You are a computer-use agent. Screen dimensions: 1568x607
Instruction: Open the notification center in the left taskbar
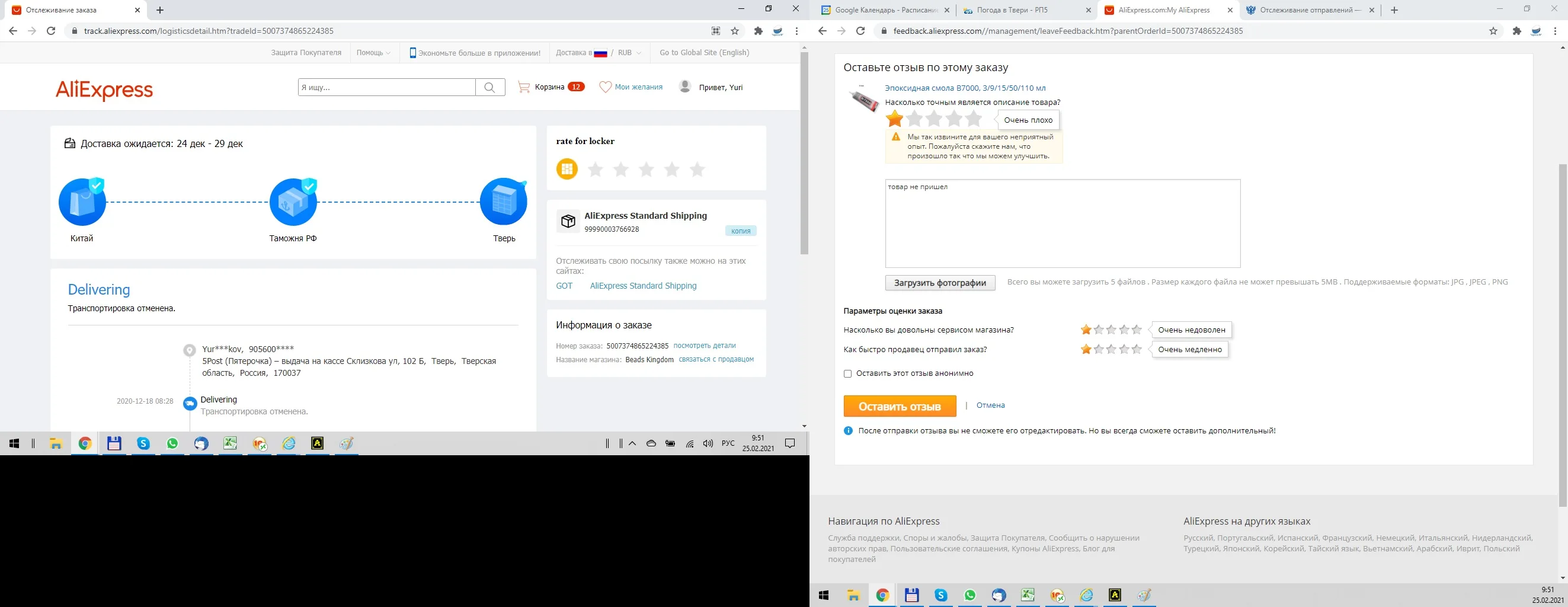790,444
